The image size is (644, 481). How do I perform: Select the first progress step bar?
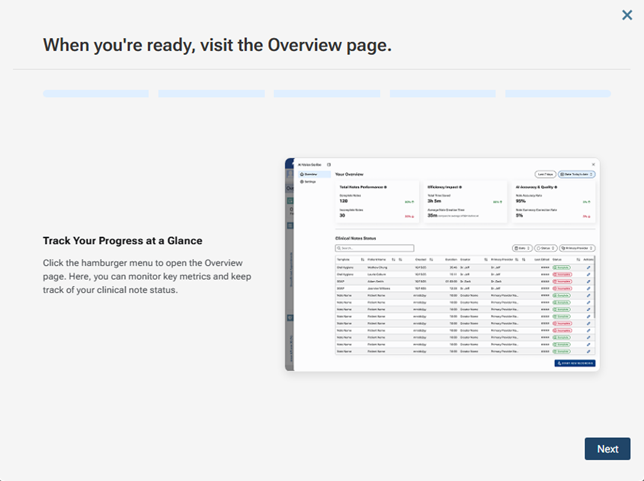[x=96, y=94]
